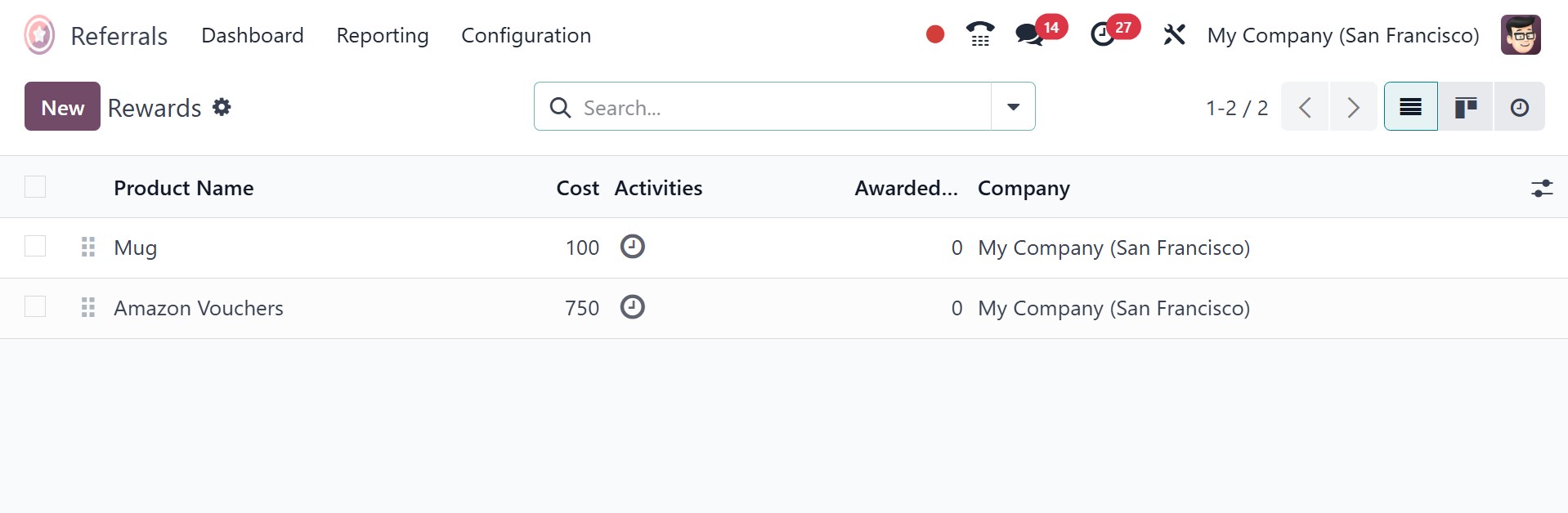This screenshot has height=513, width=1568.
Task: Open the scheduled activities clock icon
Action: (x=1103, y=34)
